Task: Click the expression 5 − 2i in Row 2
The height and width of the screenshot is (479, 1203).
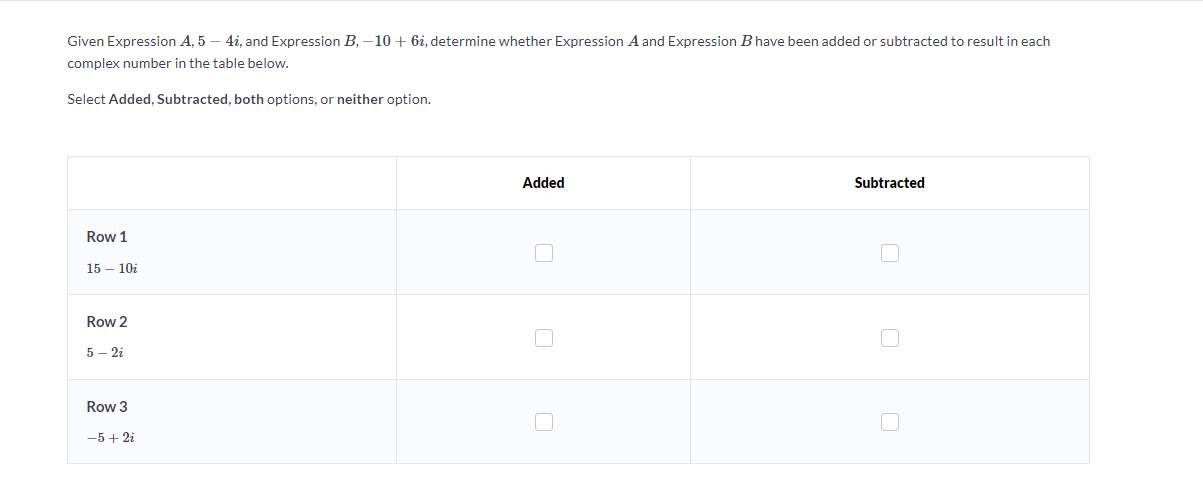Action: (x=105, y=353)
